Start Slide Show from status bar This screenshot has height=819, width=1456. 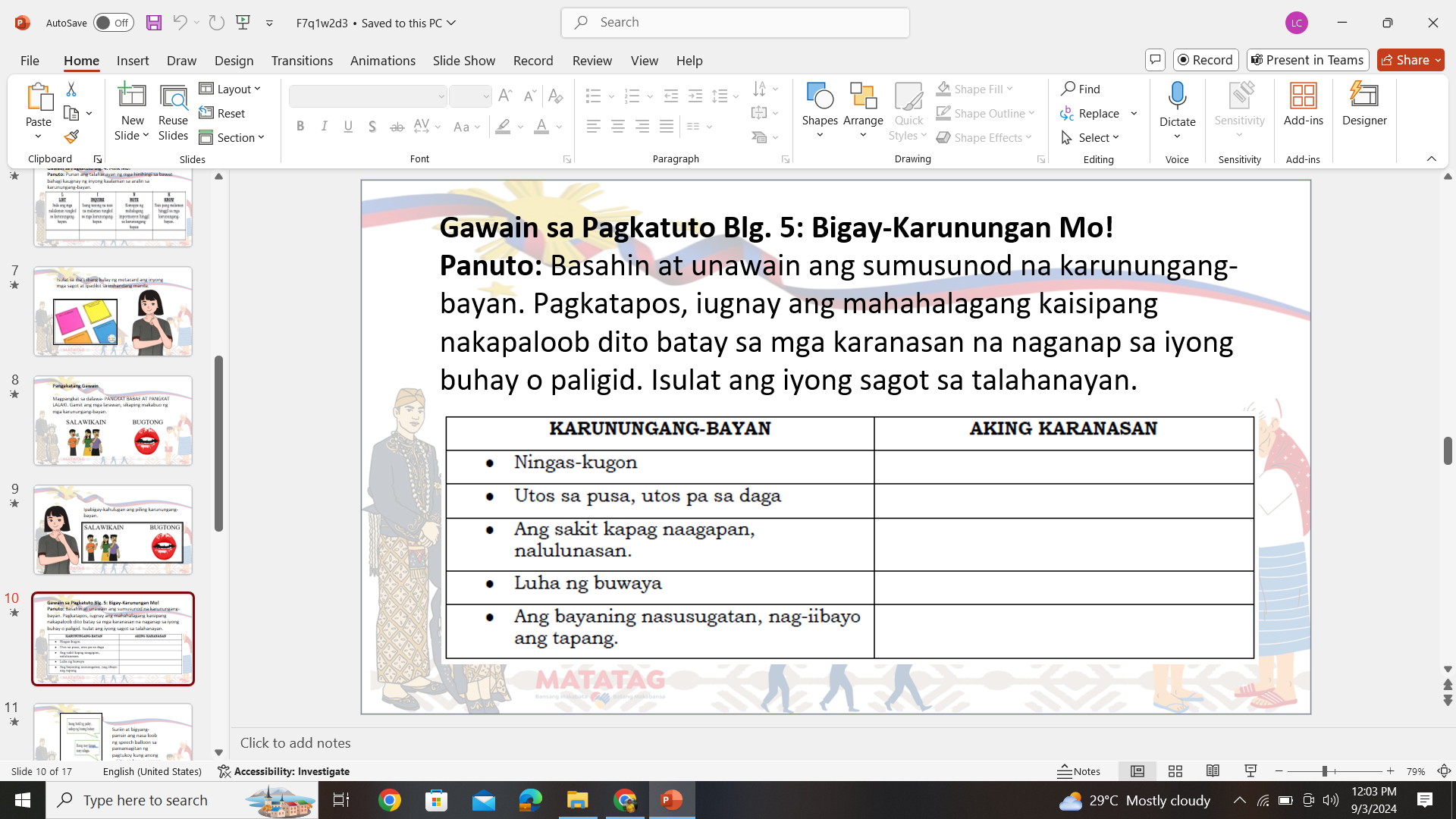(1251, 771)
